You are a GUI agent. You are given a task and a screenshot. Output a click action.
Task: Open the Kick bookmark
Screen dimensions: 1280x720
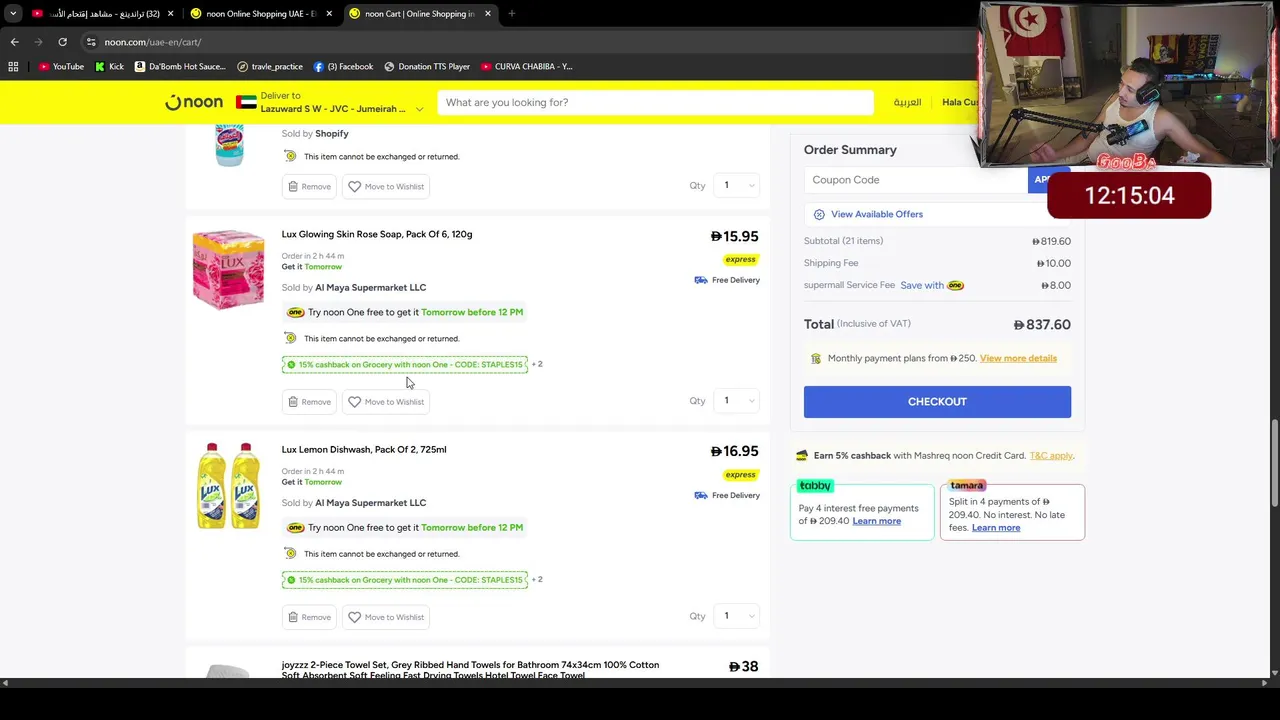(x=110, y=67)
